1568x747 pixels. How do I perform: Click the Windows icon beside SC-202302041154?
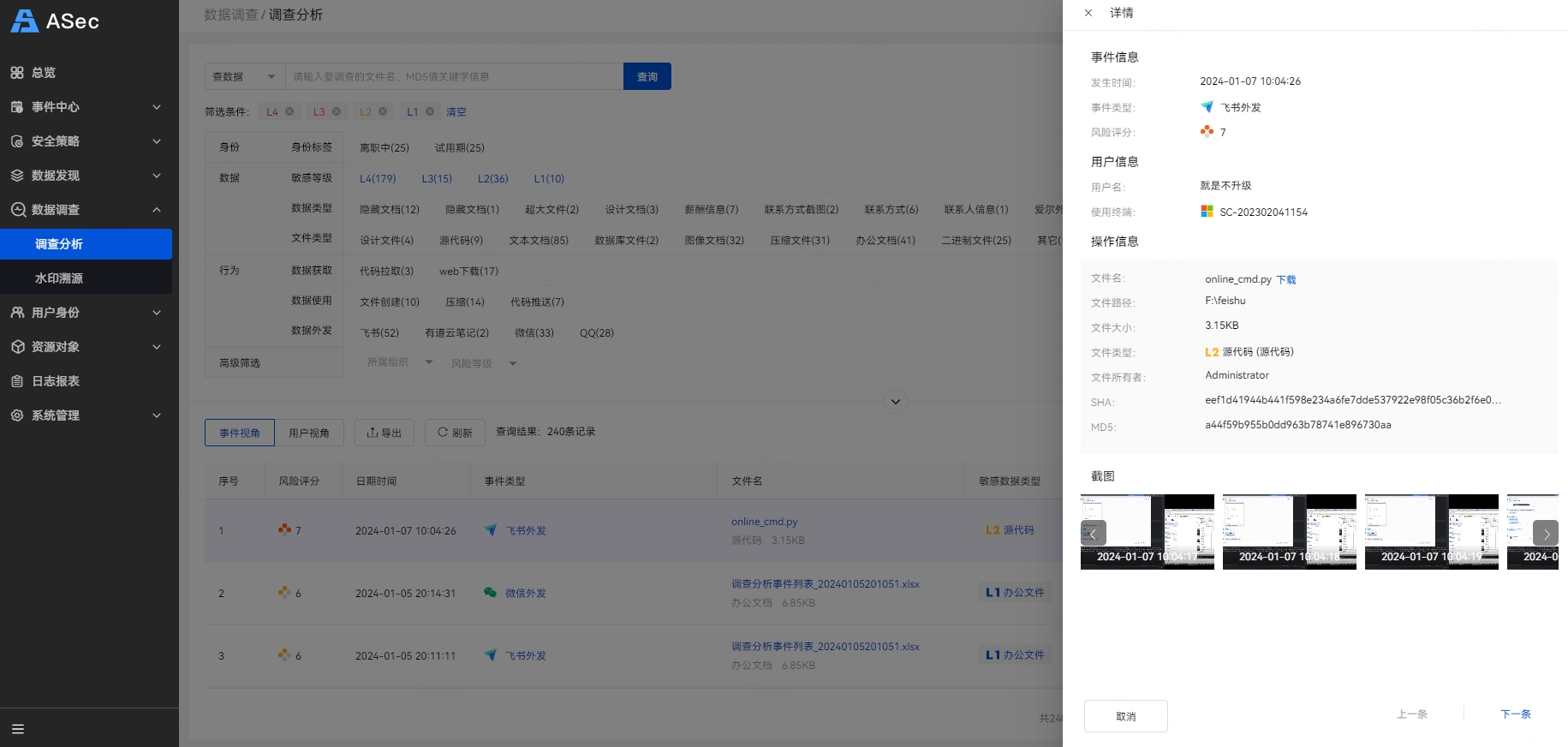(1207, 211)
